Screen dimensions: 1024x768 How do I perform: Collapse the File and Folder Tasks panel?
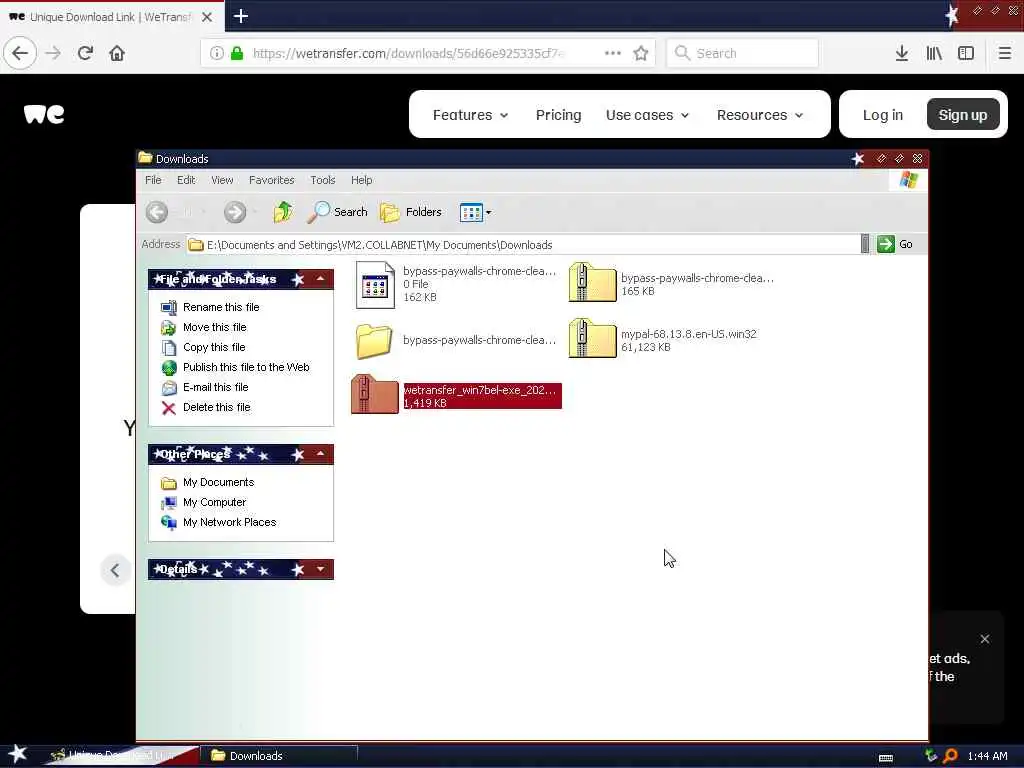point(320,279)
